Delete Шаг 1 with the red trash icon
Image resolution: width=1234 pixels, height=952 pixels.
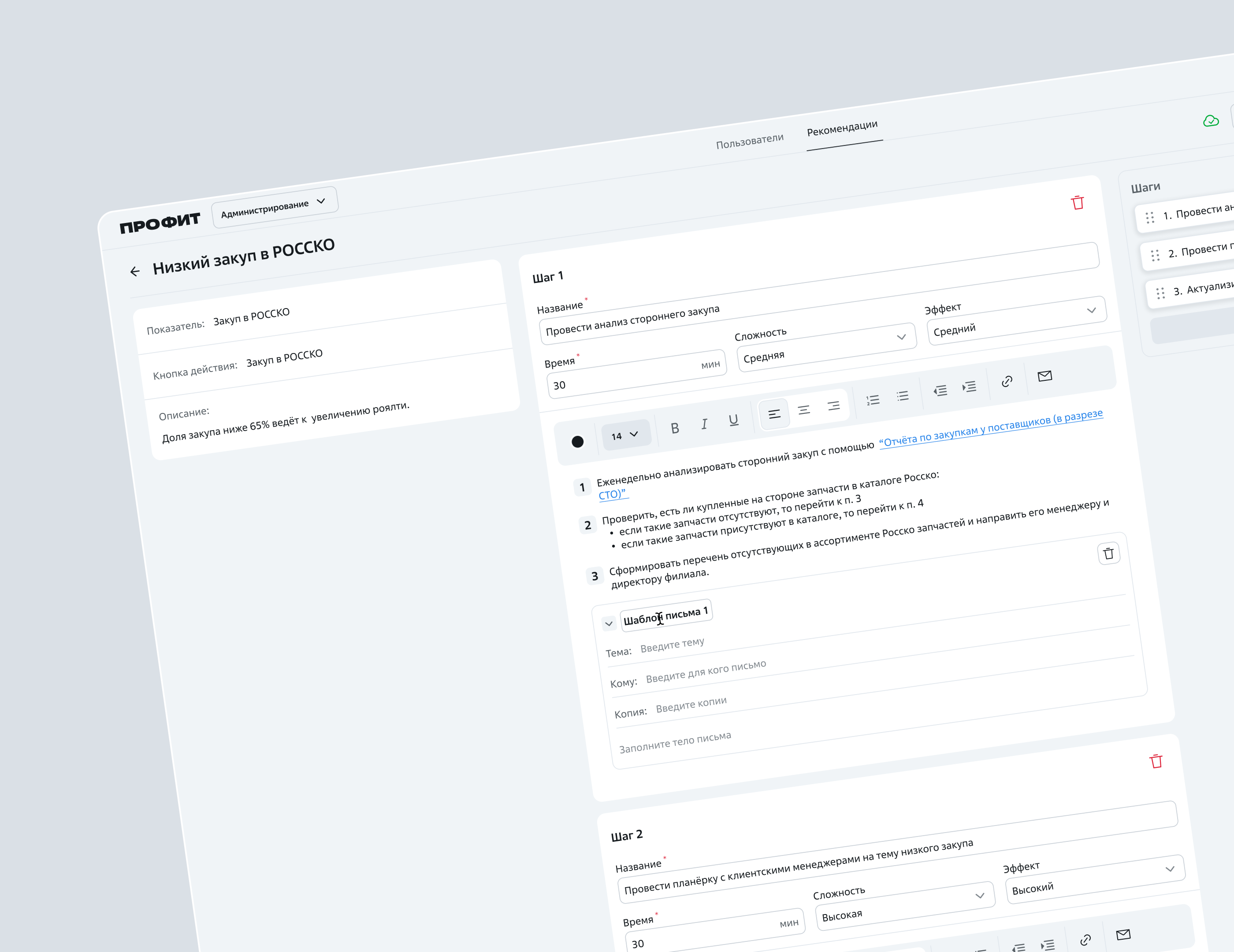tap(1078, 203)
